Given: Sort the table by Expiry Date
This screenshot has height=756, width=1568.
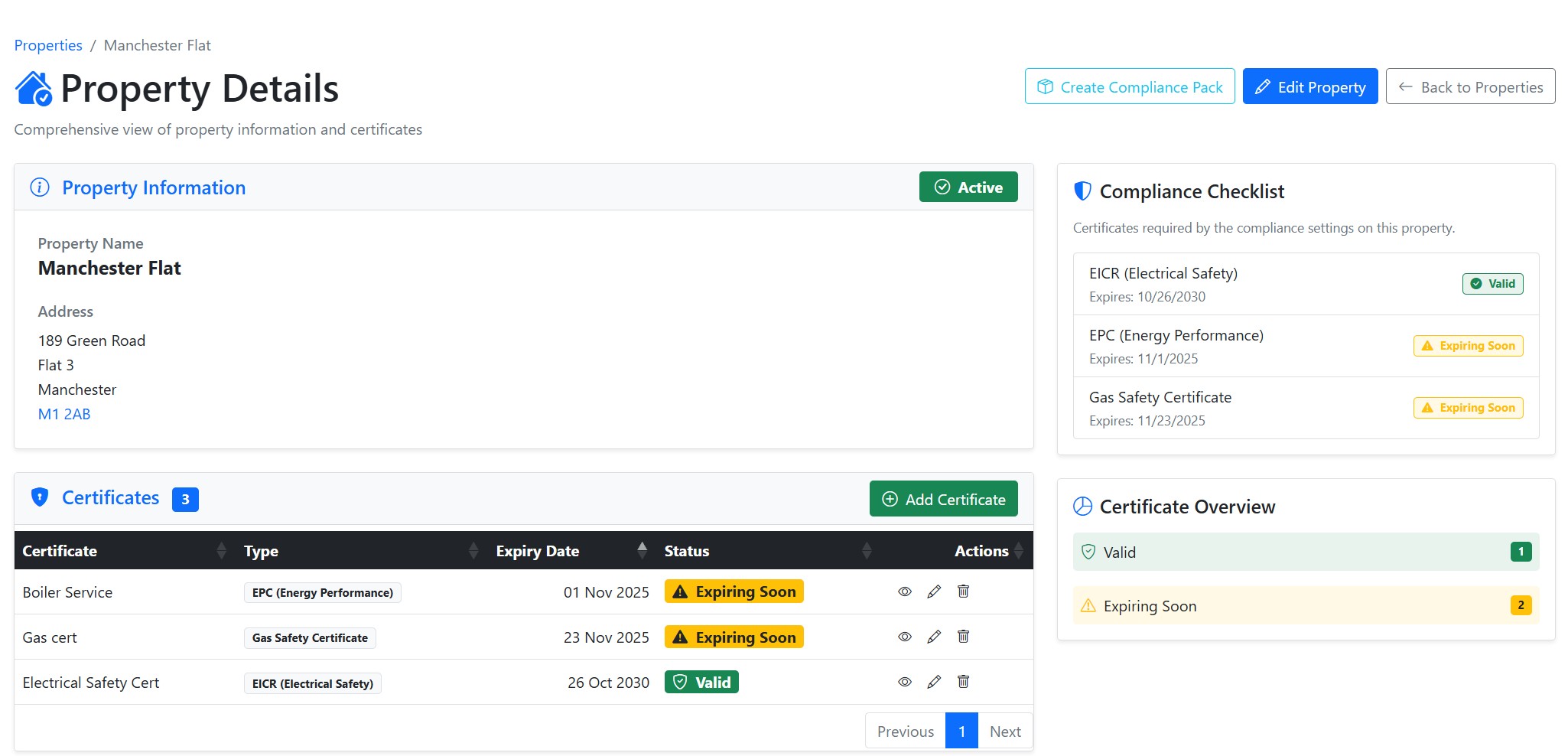Looking at the screenshot, I should pyautogui.click(x=537, y=550).
